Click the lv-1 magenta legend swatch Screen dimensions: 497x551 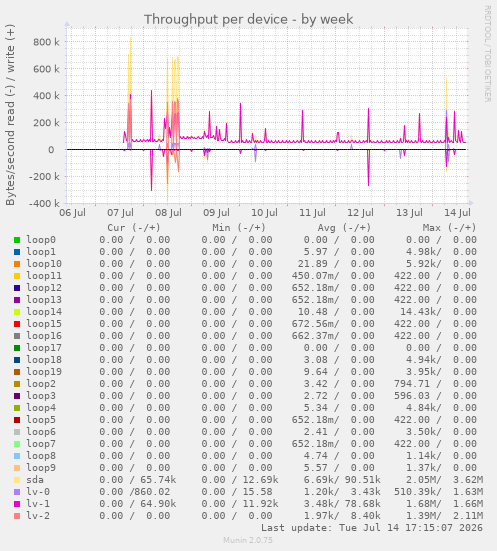coord(17,504)
